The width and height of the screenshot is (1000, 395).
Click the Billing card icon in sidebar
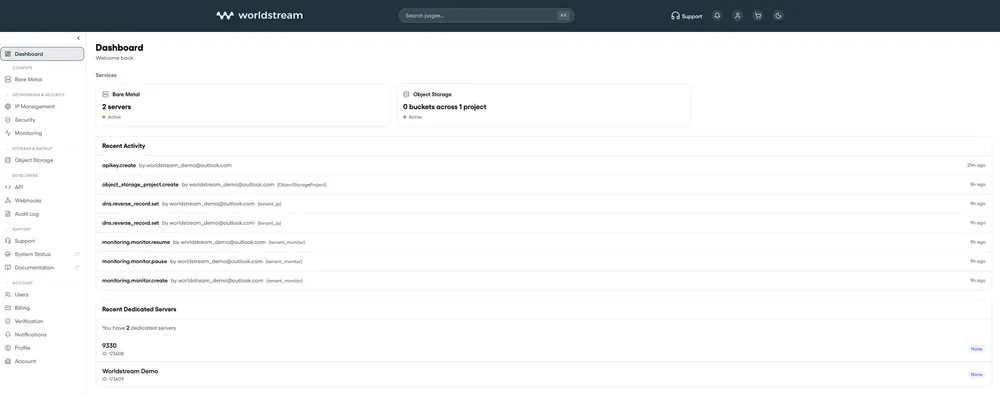[x=8, y=308]
